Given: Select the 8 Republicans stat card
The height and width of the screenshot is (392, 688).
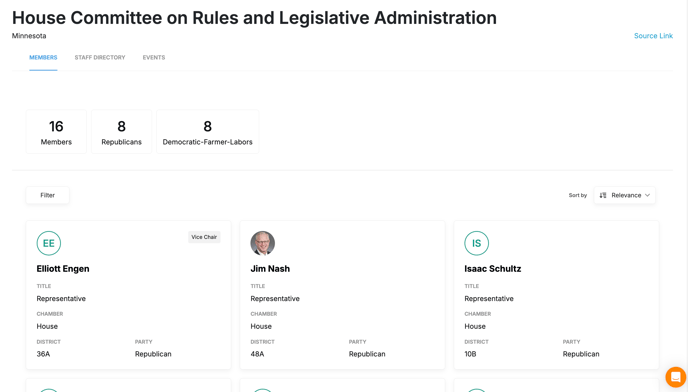Looking at the screenshot, I should pos(122,132).
